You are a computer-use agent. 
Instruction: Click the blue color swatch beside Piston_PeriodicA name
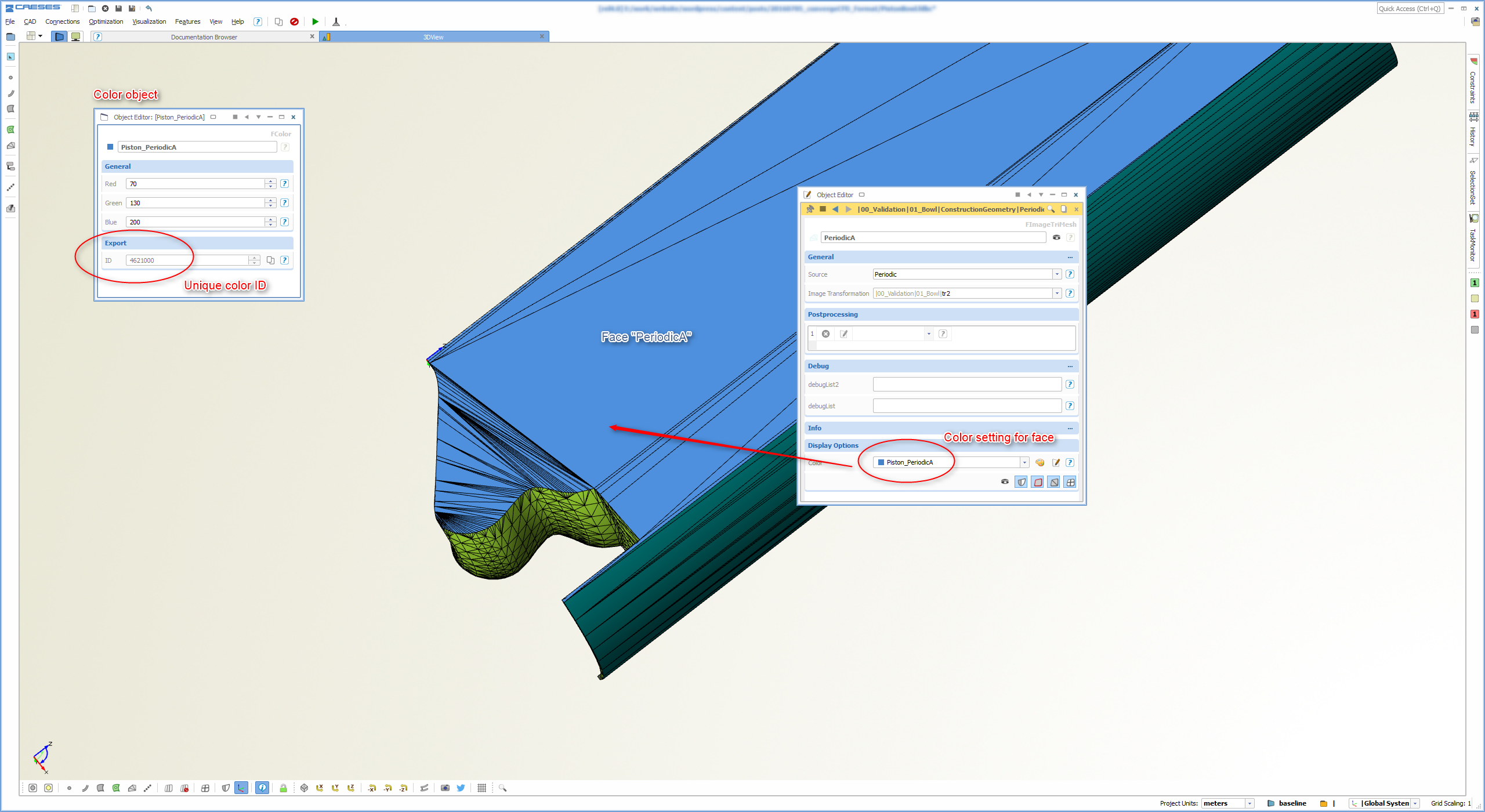pyautogui.click(x=110, y=147)
